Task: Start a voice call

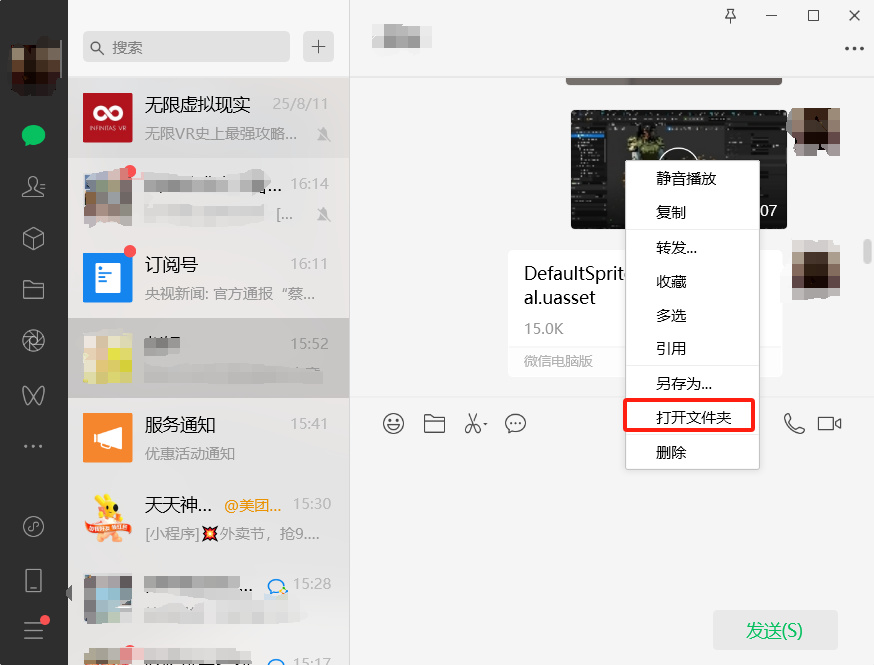Action: [794, 424]
